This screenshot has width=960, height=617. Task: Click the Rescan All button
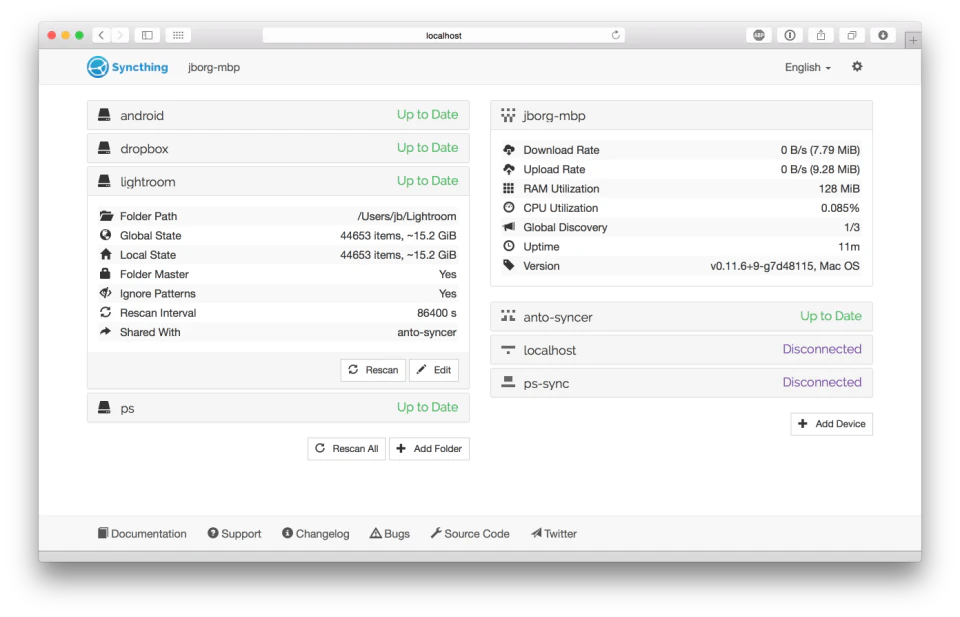pos(346,448)
